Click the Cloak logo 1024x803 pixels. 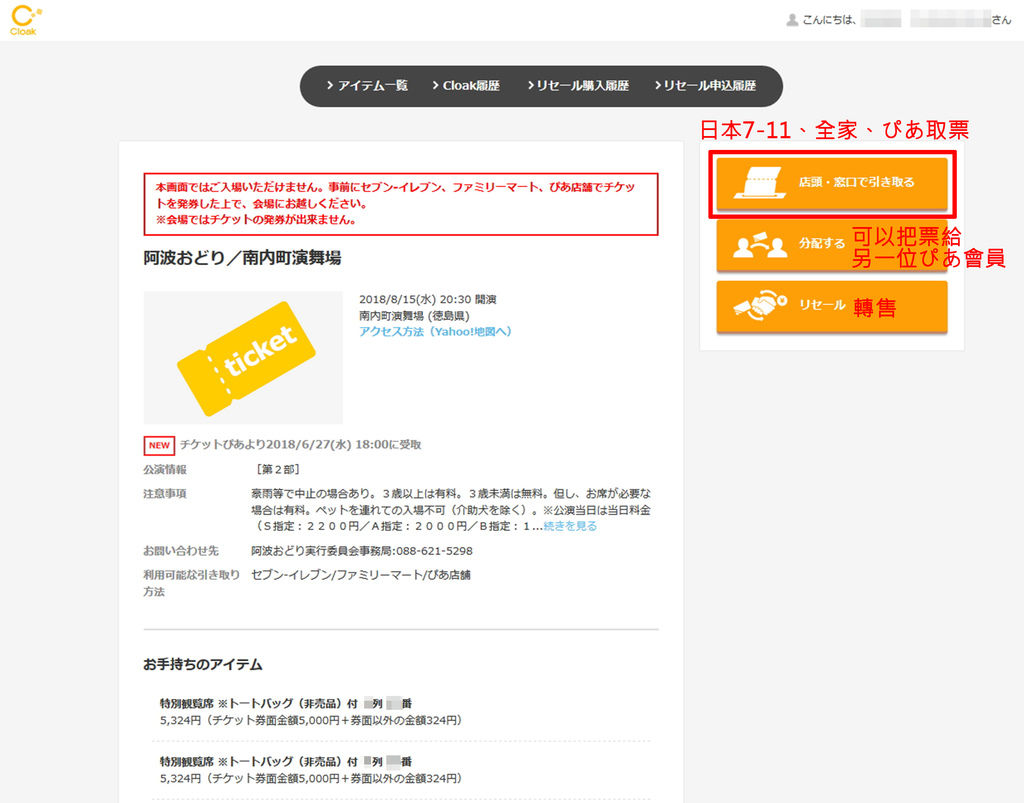pyautogui.click(x=25, y=20)
